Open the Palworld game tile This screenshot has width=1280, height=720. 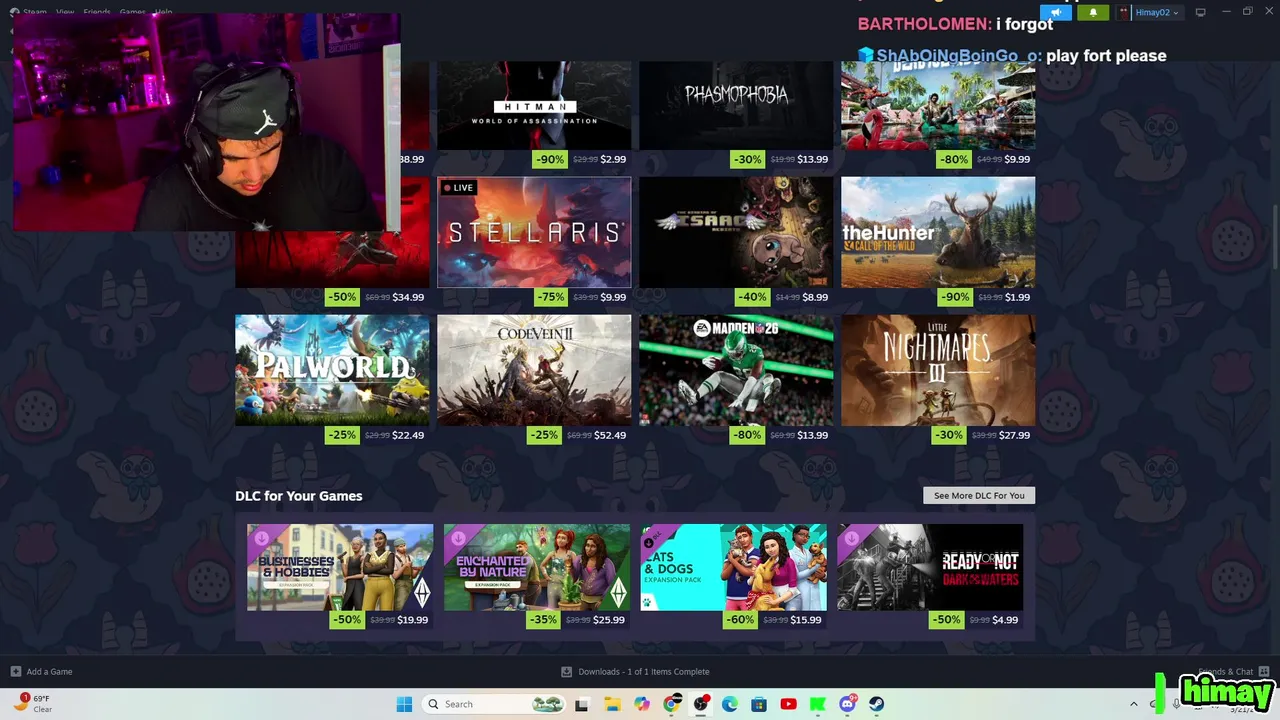click(x=332, y=371)
